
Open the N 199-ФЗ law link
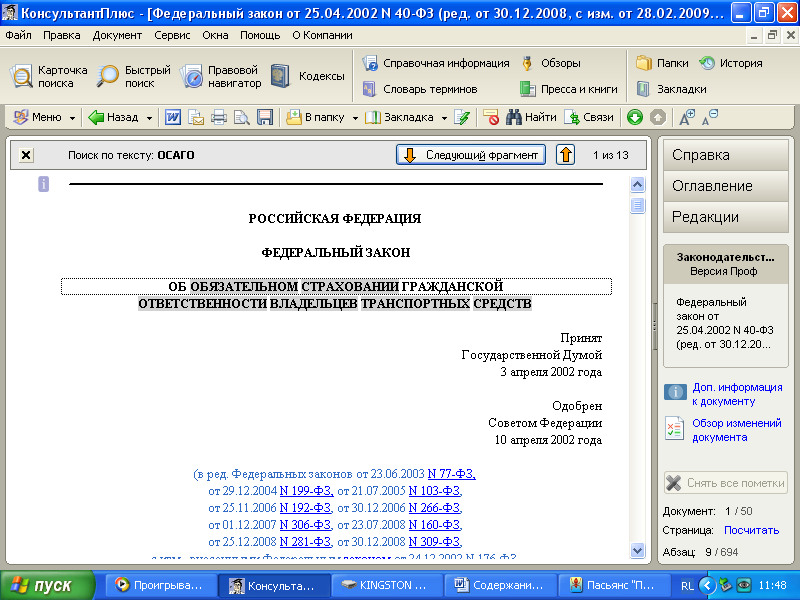(x=307, y=491)
